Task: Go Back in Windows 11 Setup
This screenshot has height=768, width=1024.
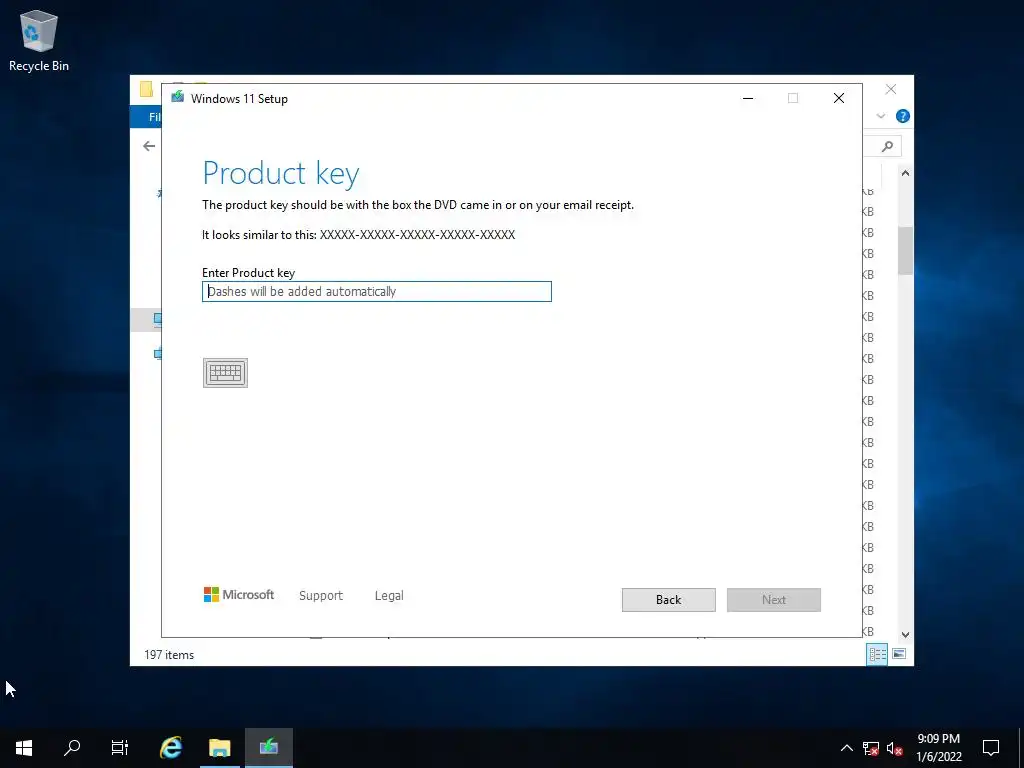Action: coord(668,600)
